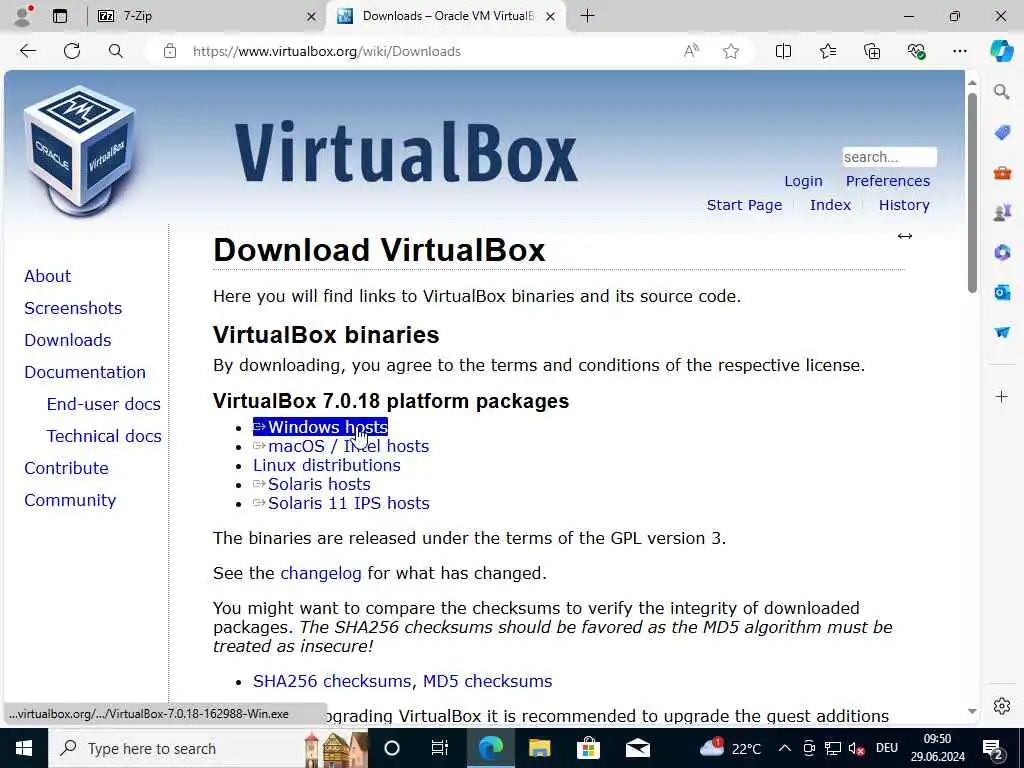Open Technical docs in the left navigation
This screenshot has height=768, width=1024.
[104, 436]
